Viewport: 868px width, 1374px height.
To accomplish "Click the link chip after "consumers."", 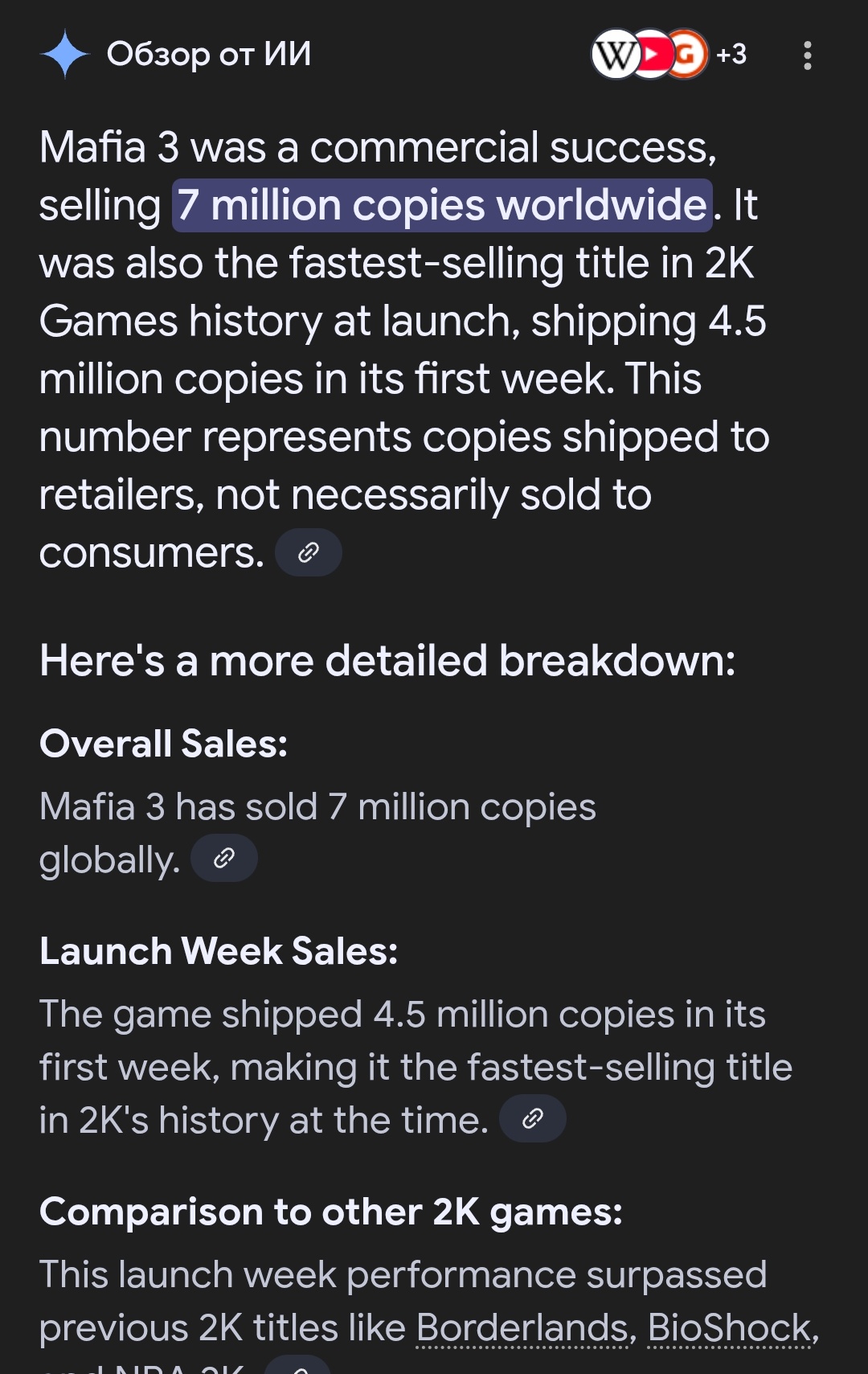I will pos(309,552).
